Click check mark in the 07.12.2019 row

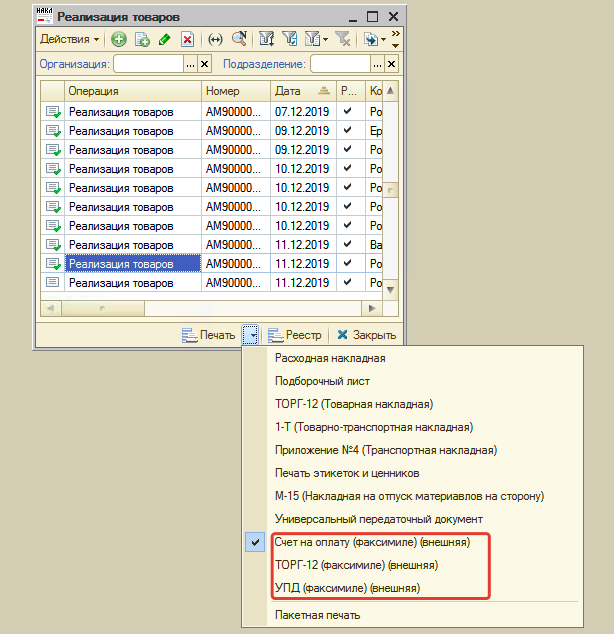pyautogui.click(x=347, y=111)
